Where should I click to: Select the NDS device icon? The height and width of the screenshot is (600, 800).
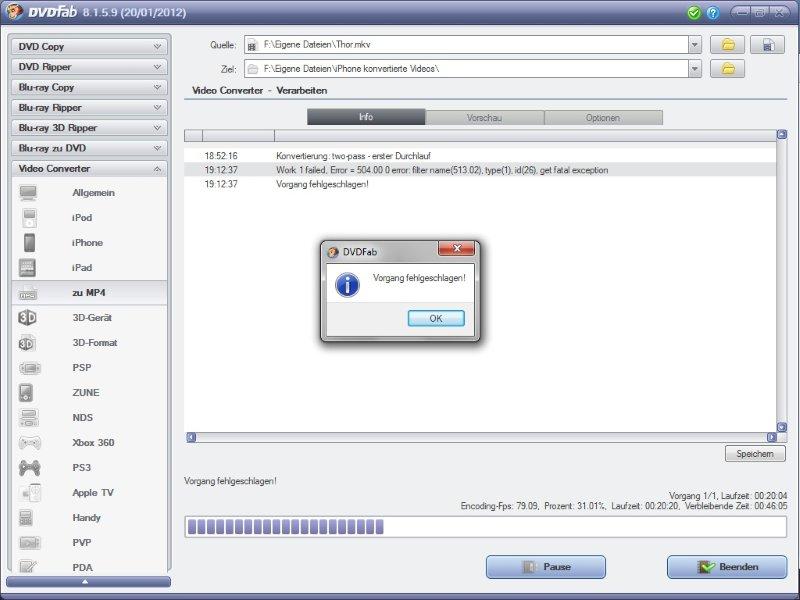[x=29, y=418]
